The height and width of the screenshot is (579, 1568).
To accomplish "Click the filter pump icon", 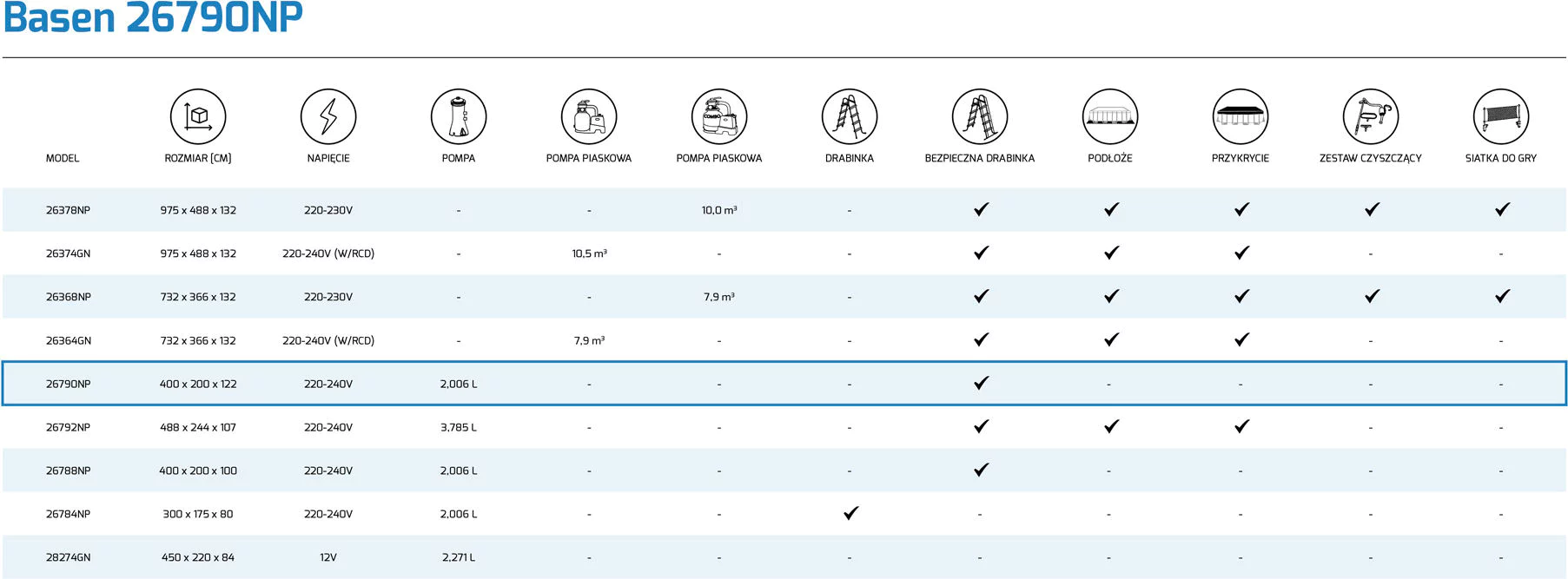I will (x=459, y=116).
